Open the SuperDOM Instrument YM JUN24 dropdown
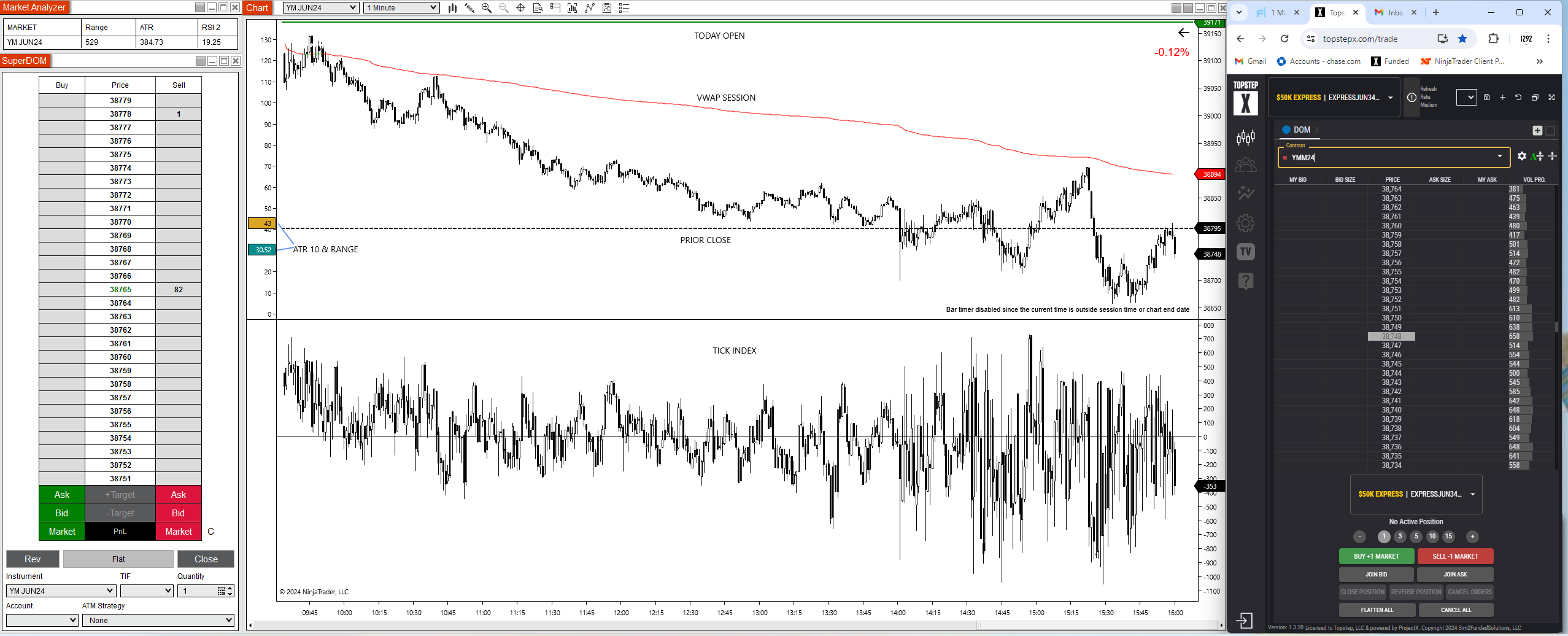The height and width of the screenshot is (636, 1568). click(61, 591)
